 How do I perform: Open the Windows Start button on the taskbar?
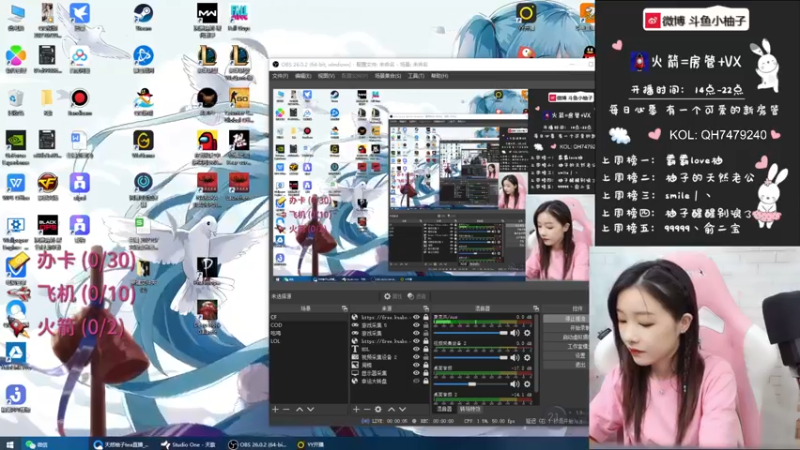(10, 444)
